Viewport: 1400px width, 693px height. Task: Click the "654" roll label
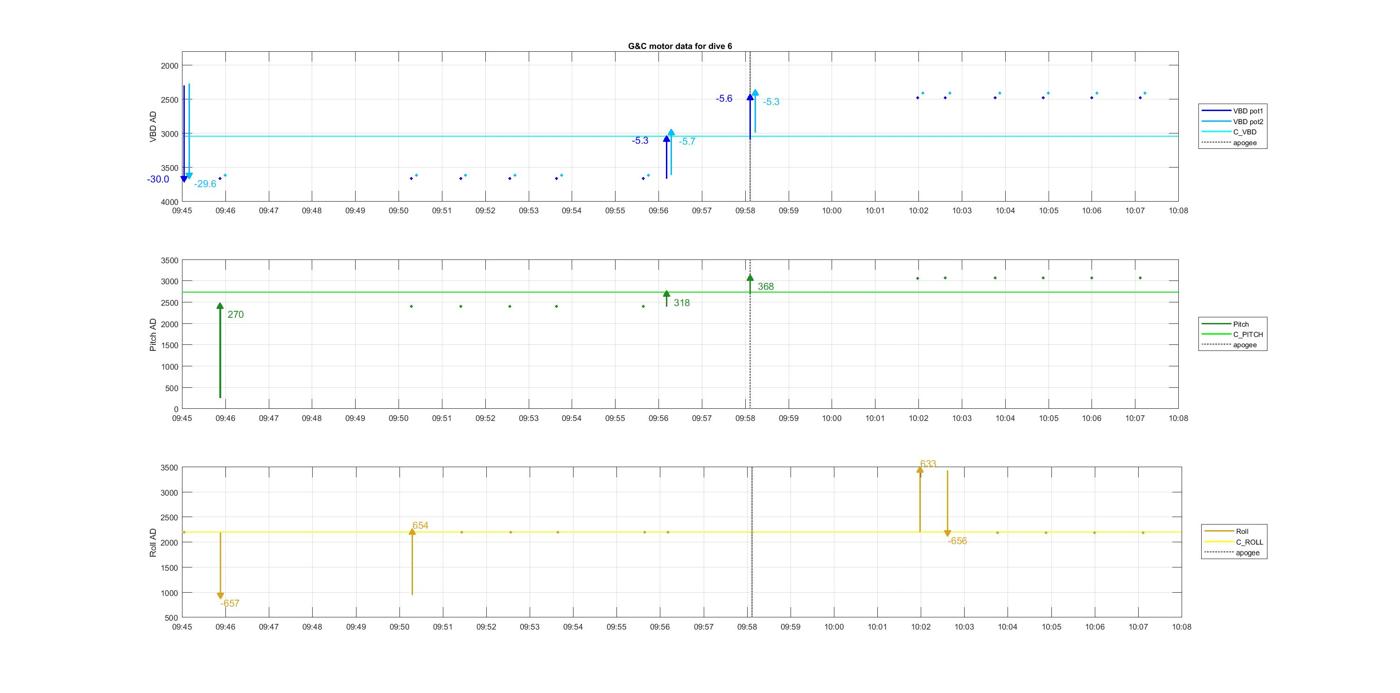[420, 526]
